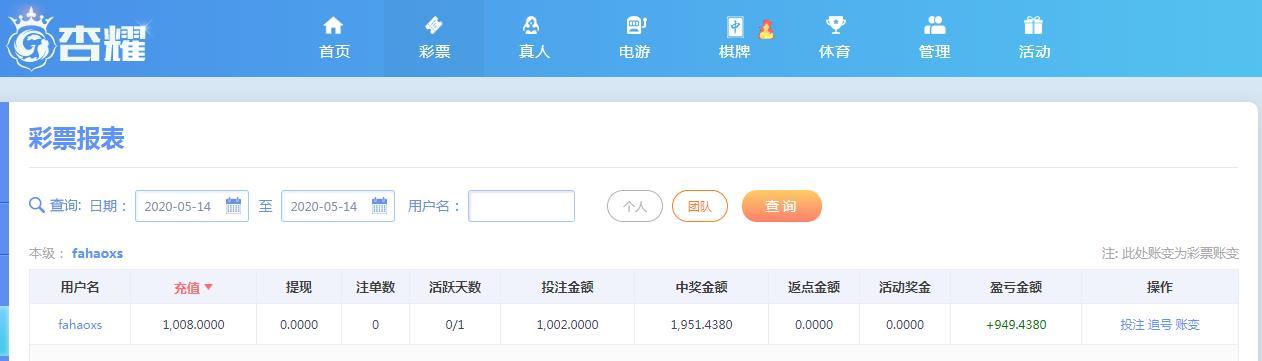1262x361 pixels.
Task: Click the 返点金额 column header
Action: click(x=814, y=287)
